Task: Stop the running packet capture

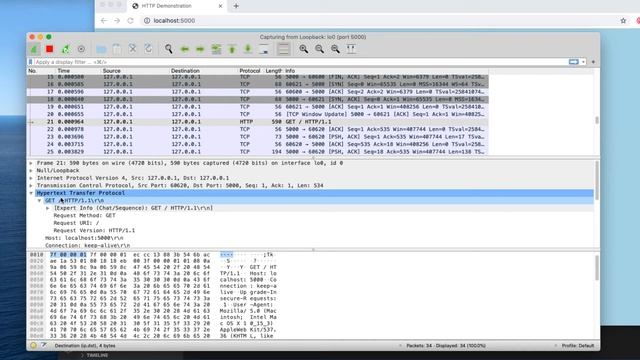Action: tap(50, 49)
